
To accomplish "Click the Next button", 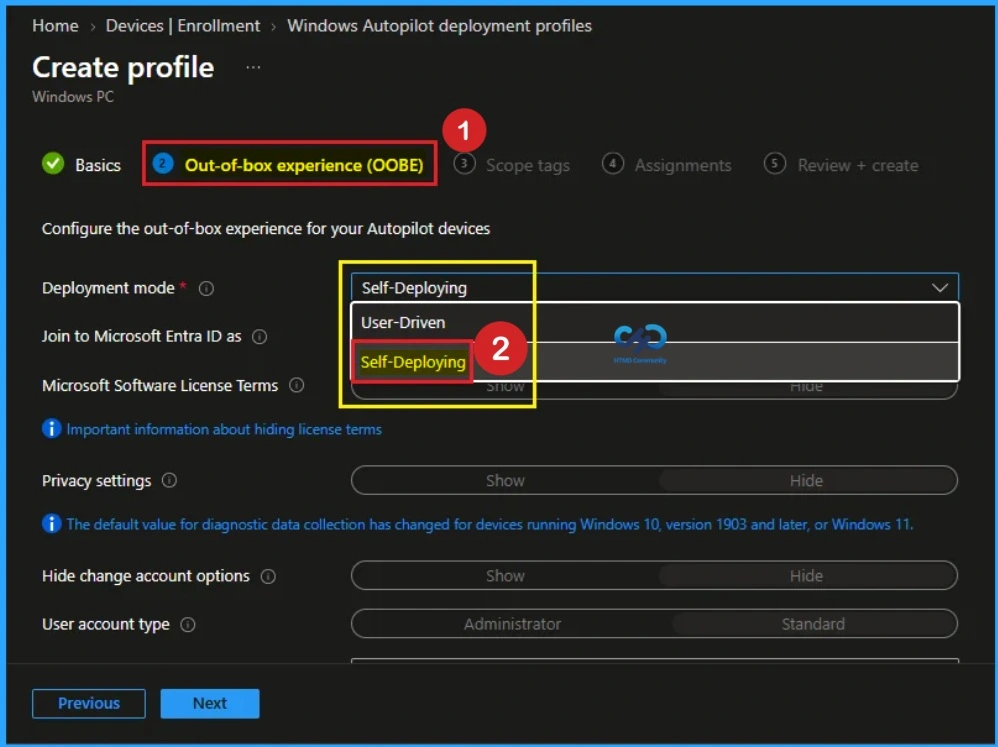I will coord(209,703).
